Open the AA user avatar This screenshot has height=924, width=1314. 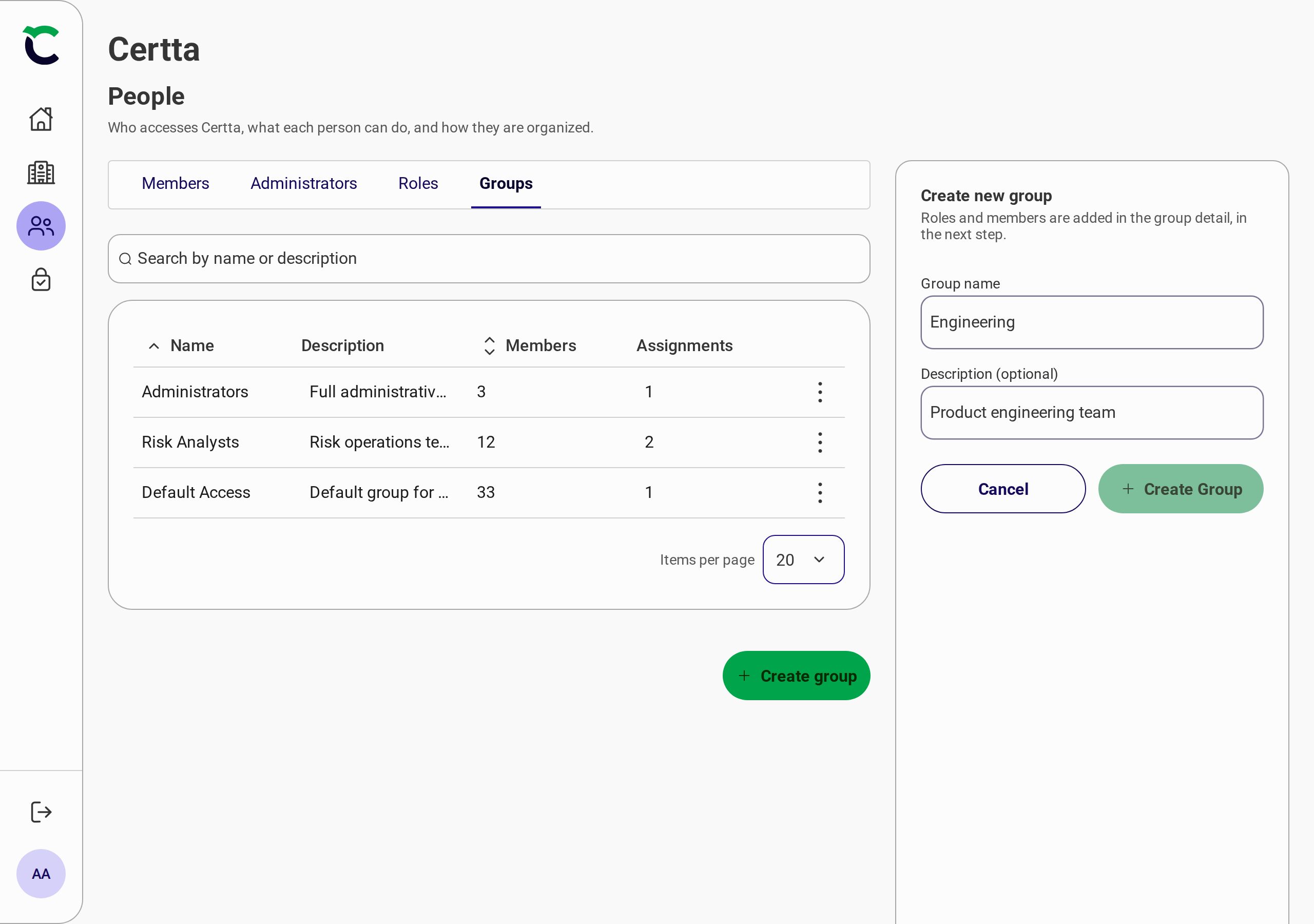pyautogui.click(x=41, y=874)
